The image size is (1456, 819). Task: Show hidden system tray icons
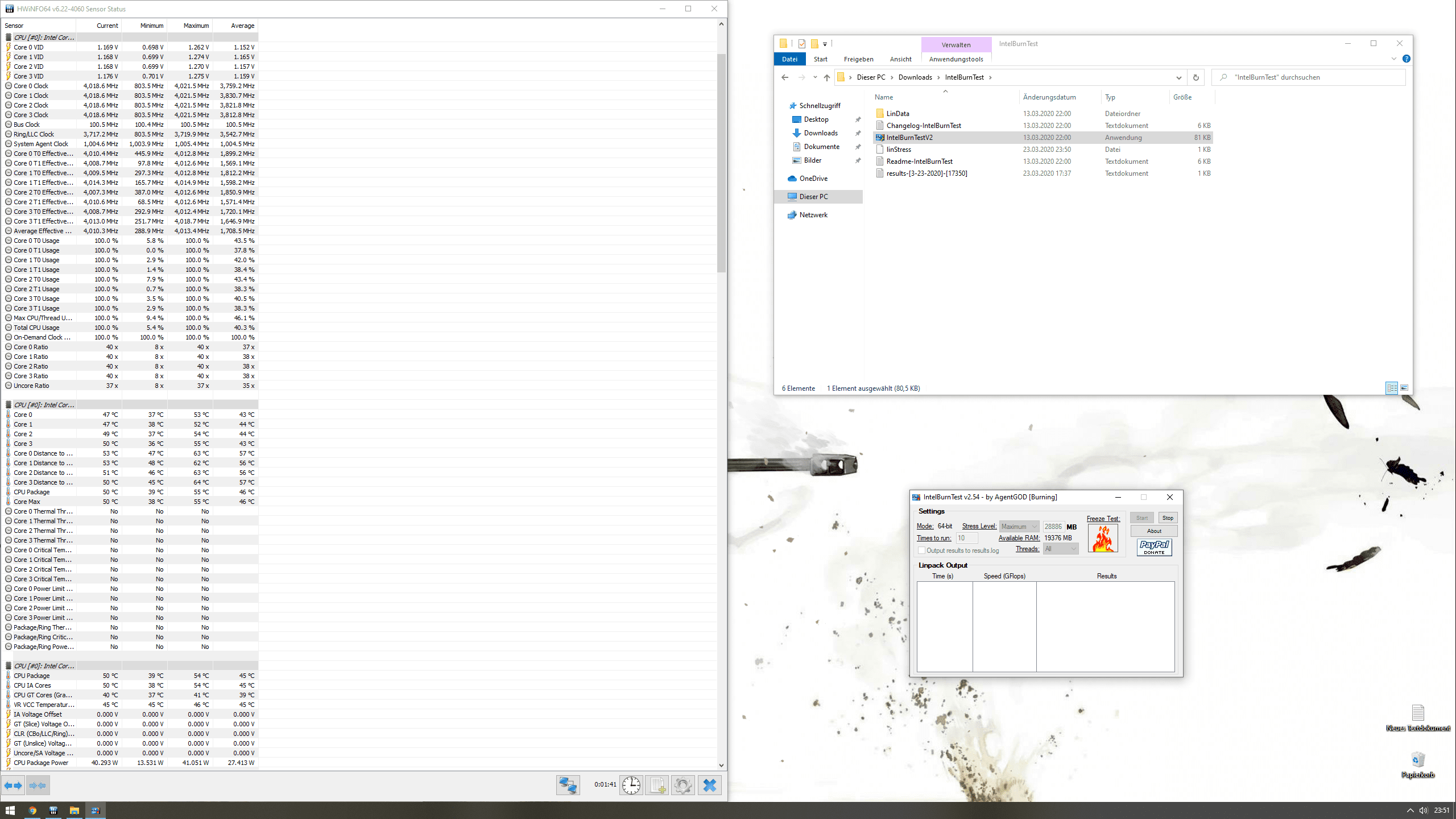point(1410,810)
